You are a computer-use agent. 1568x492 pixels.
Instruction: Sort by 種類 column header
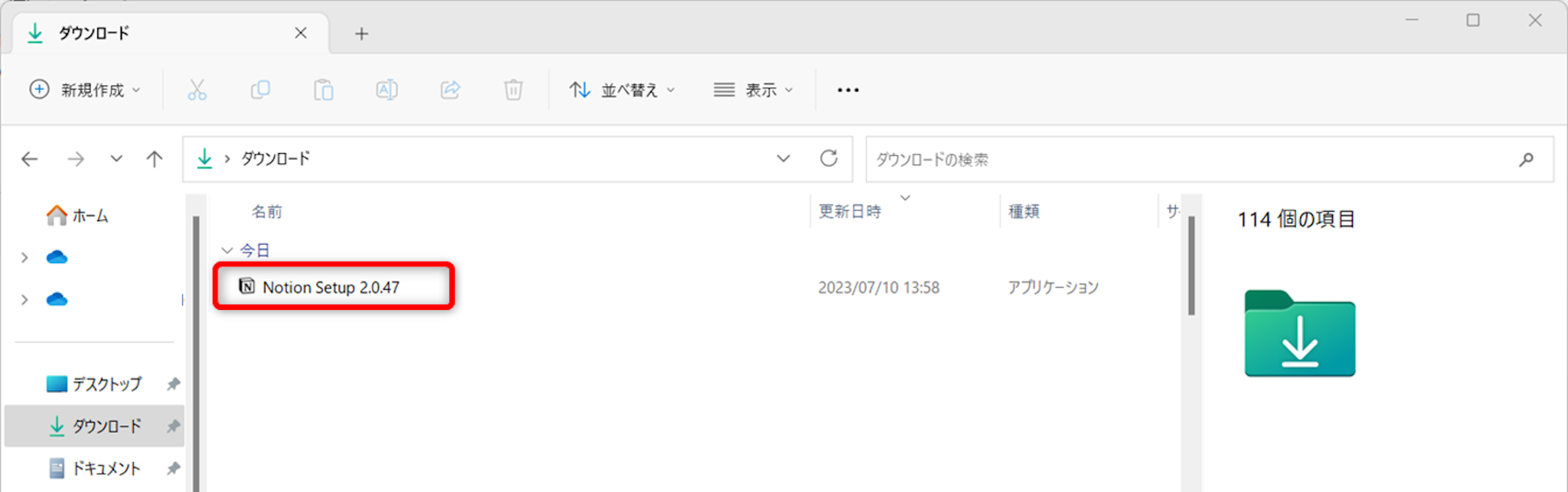point(1024,212)
